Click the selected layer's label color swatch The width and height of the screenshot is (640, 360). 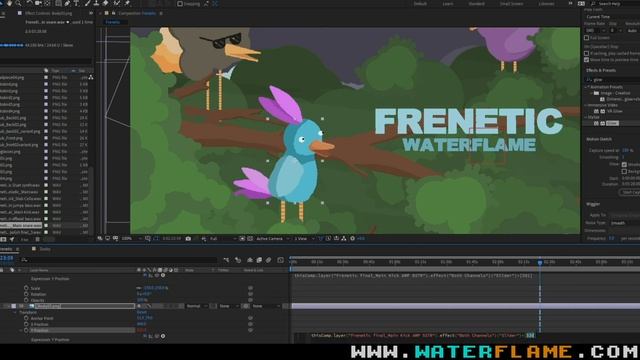(13, 306)
